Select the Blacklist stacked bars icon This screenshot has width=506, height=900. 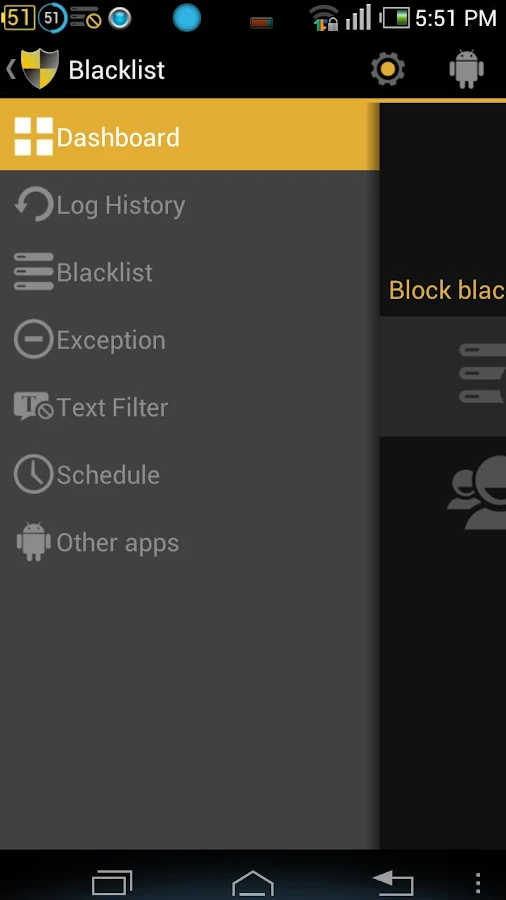(33, 271)
